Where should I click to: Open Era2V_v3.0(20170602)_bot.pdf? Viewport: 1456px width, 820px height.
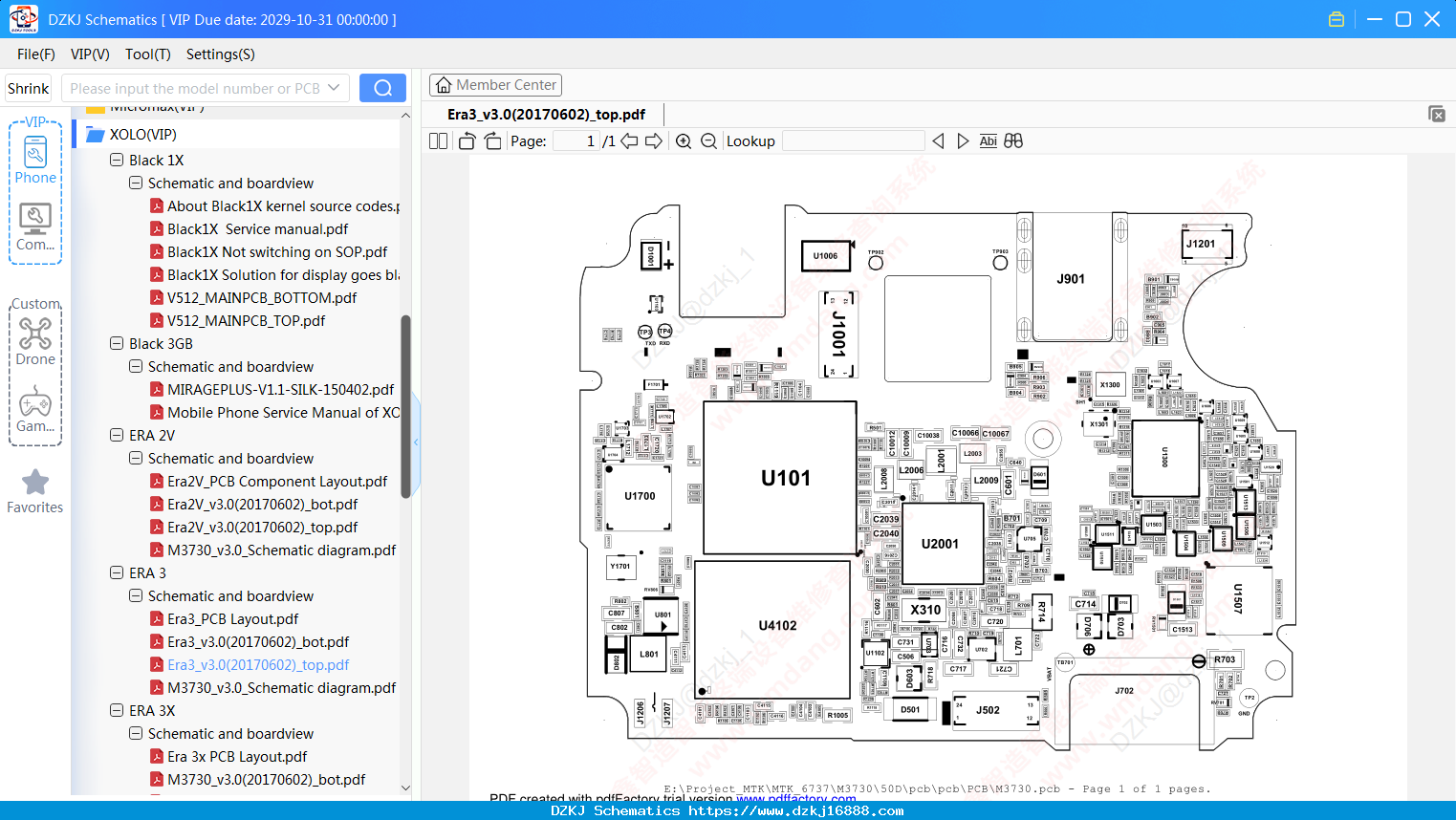[x=263, y=505]
